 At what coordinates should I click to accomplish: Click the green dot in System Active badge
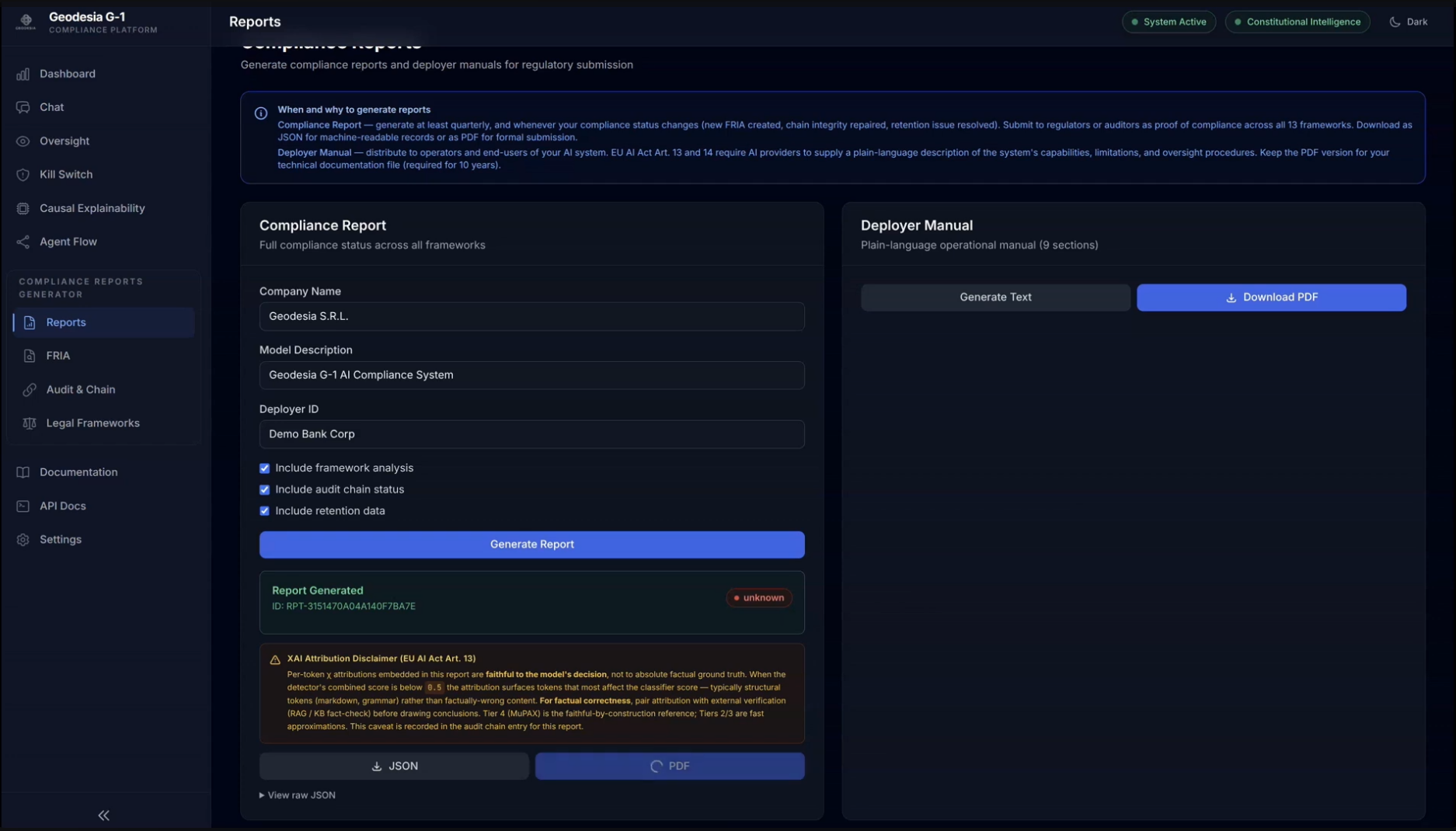point(1134,22)
